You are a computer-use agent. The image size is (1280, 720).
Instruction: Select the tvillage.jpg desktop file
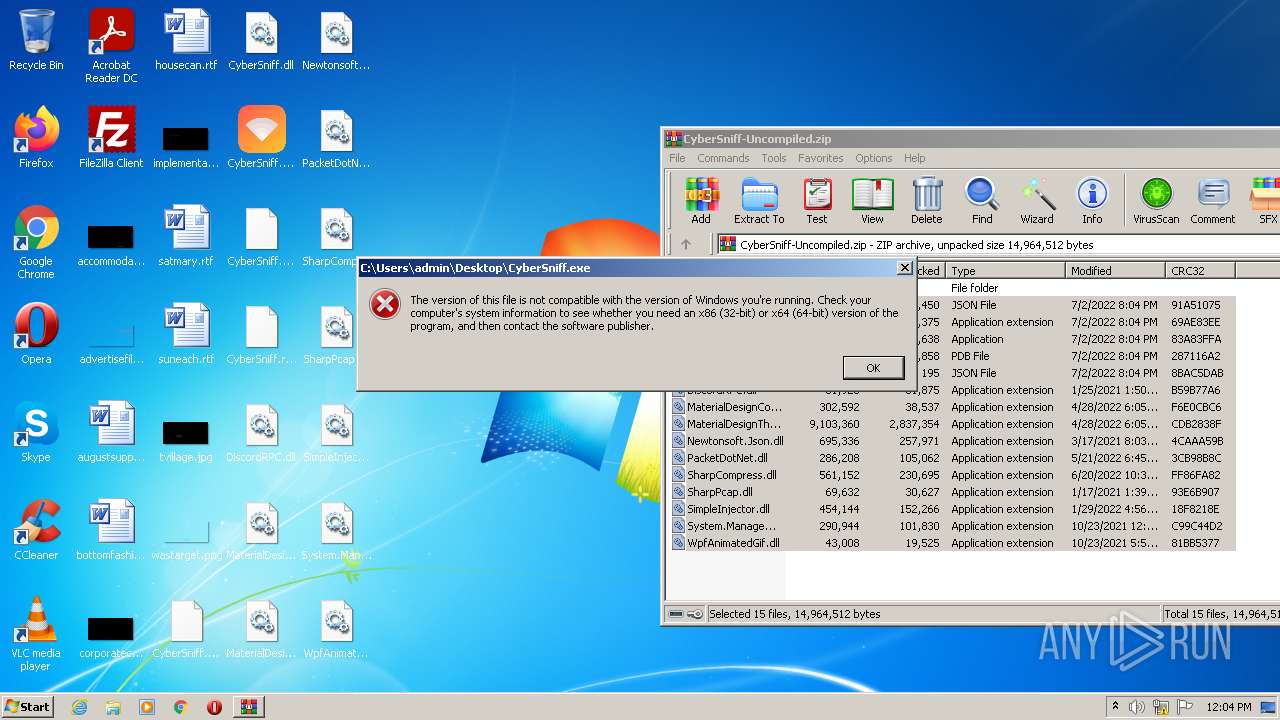tap(186, 440)
